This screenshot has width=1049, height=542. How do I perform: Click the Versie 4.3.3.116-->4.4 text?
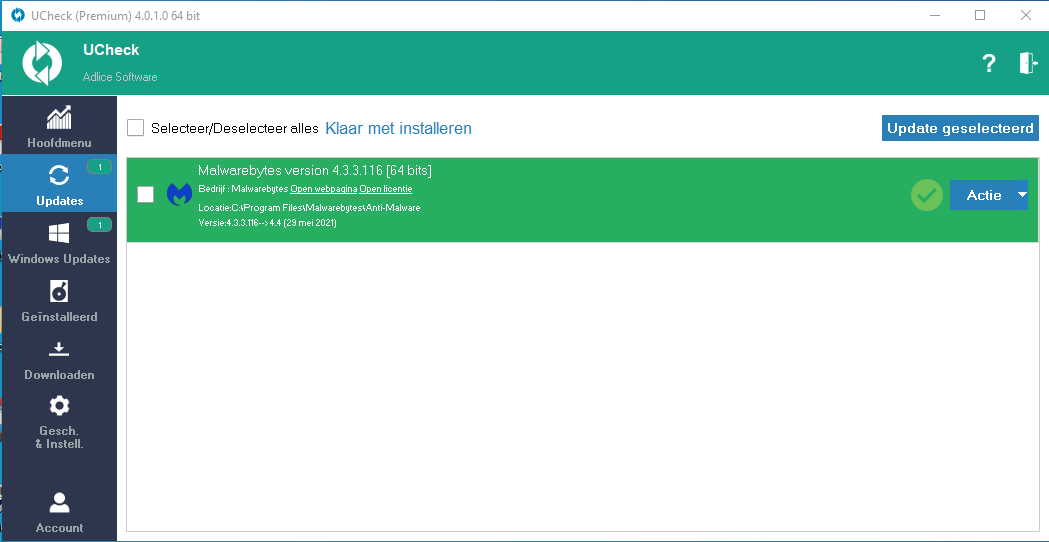[268, 223]
